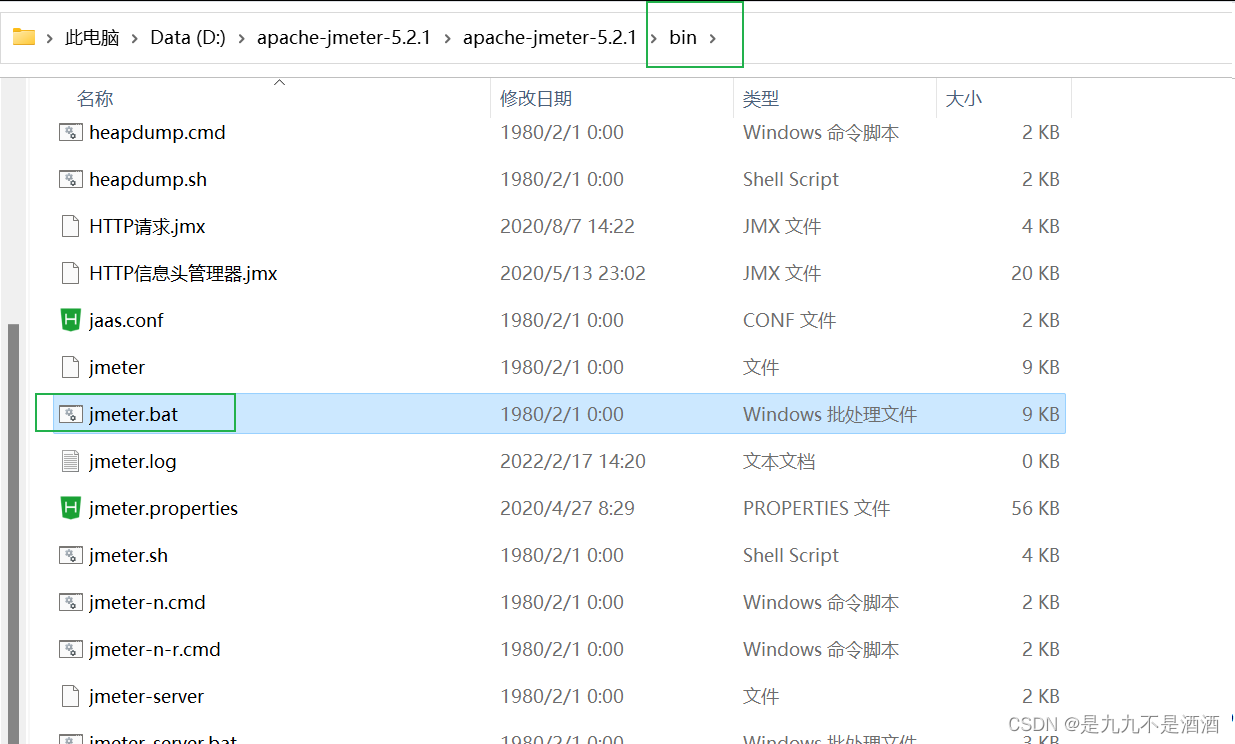Select the jmeter.log file name

(132, 461)
